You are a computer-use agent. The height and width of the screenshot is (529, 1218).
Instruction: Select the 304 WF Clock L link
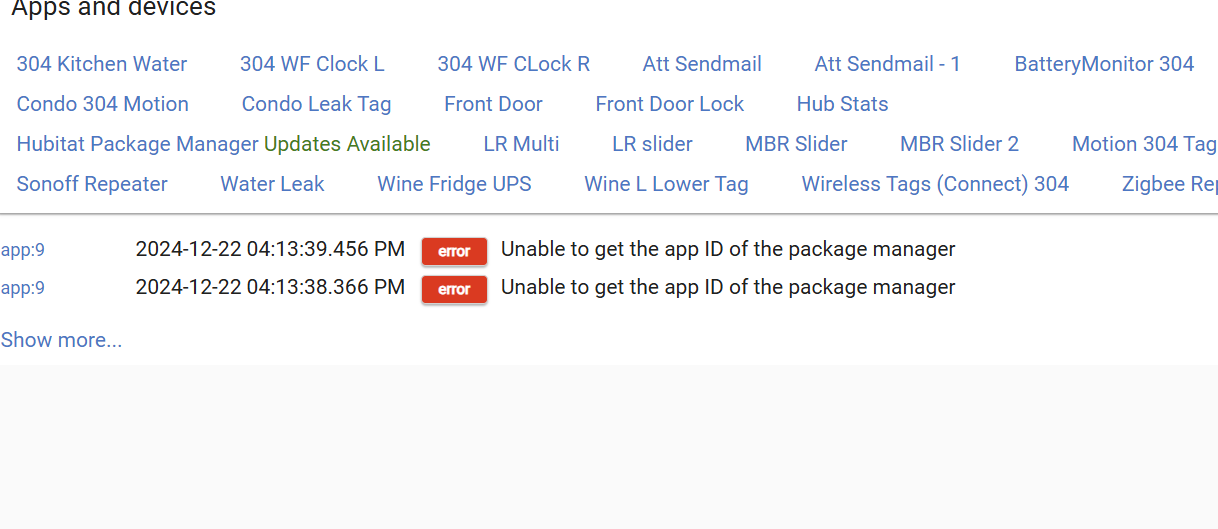point(312,64)
